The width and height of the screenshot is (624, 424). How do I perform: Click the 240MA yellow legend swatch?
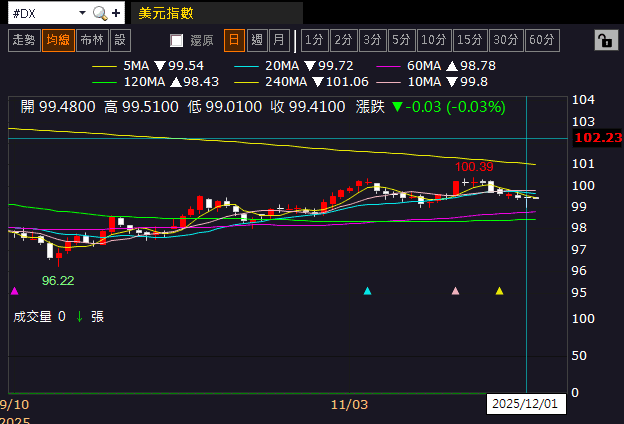pyautogui.click(x=247, y=82)
